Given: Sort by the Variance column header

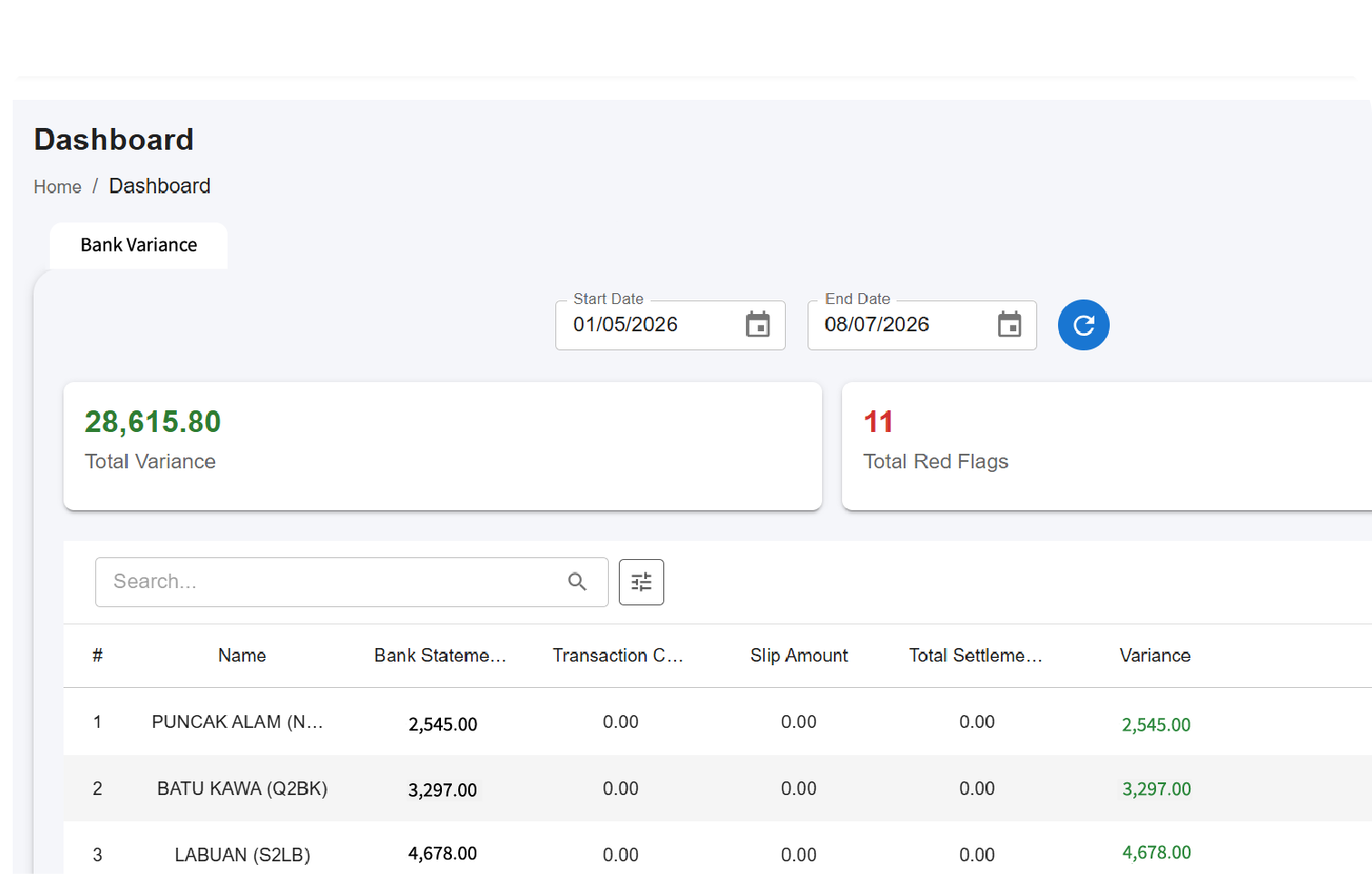Looking at the screenshot, I should [1155, 655].
